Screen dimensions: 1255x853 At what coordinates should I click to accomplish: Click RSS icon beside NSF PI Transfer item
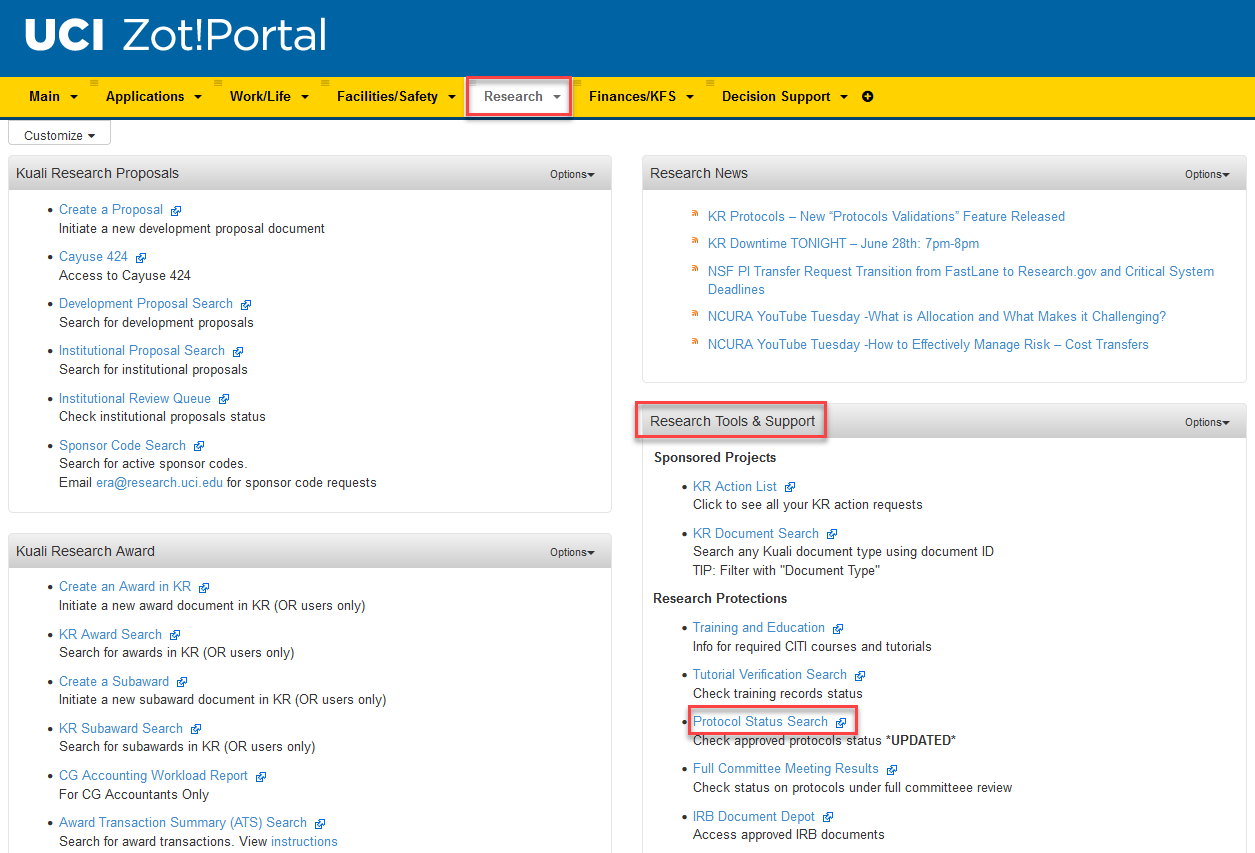click(x=695, y=269)
